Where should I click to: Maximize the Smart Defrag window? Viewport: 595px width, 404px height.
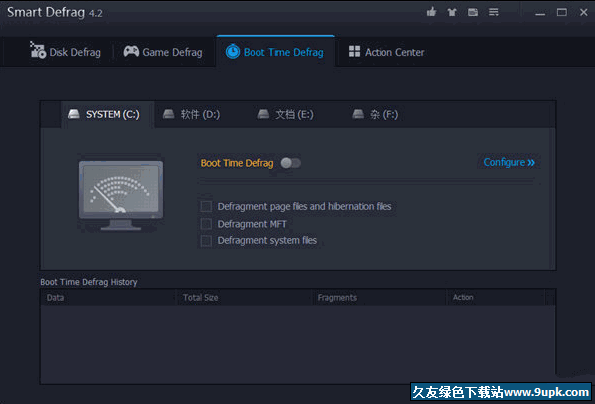(x=562, y=12)
